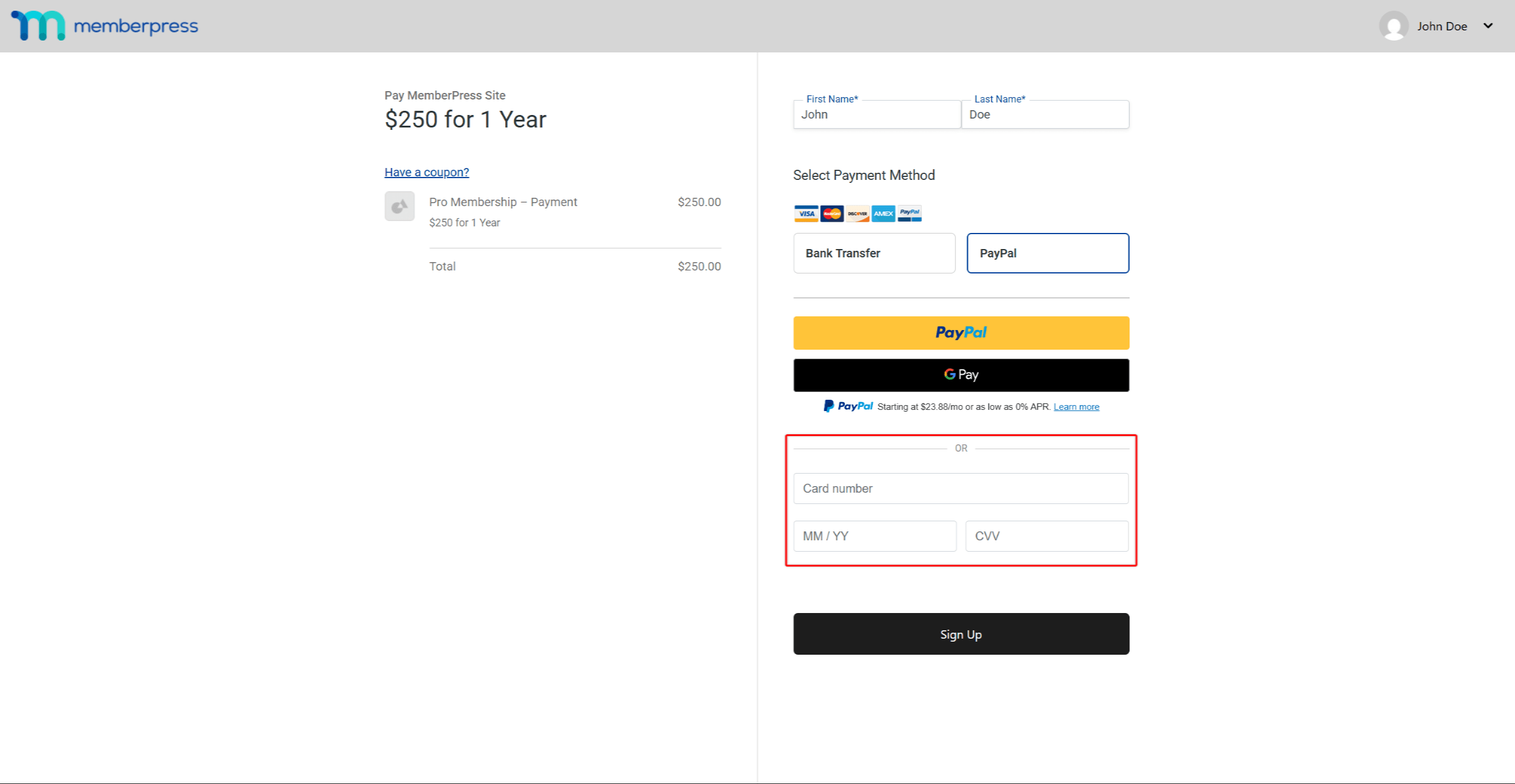The height and width of the screenshot is (784, 1515).
Task: Click the Sign Up button
Action: 960,634
